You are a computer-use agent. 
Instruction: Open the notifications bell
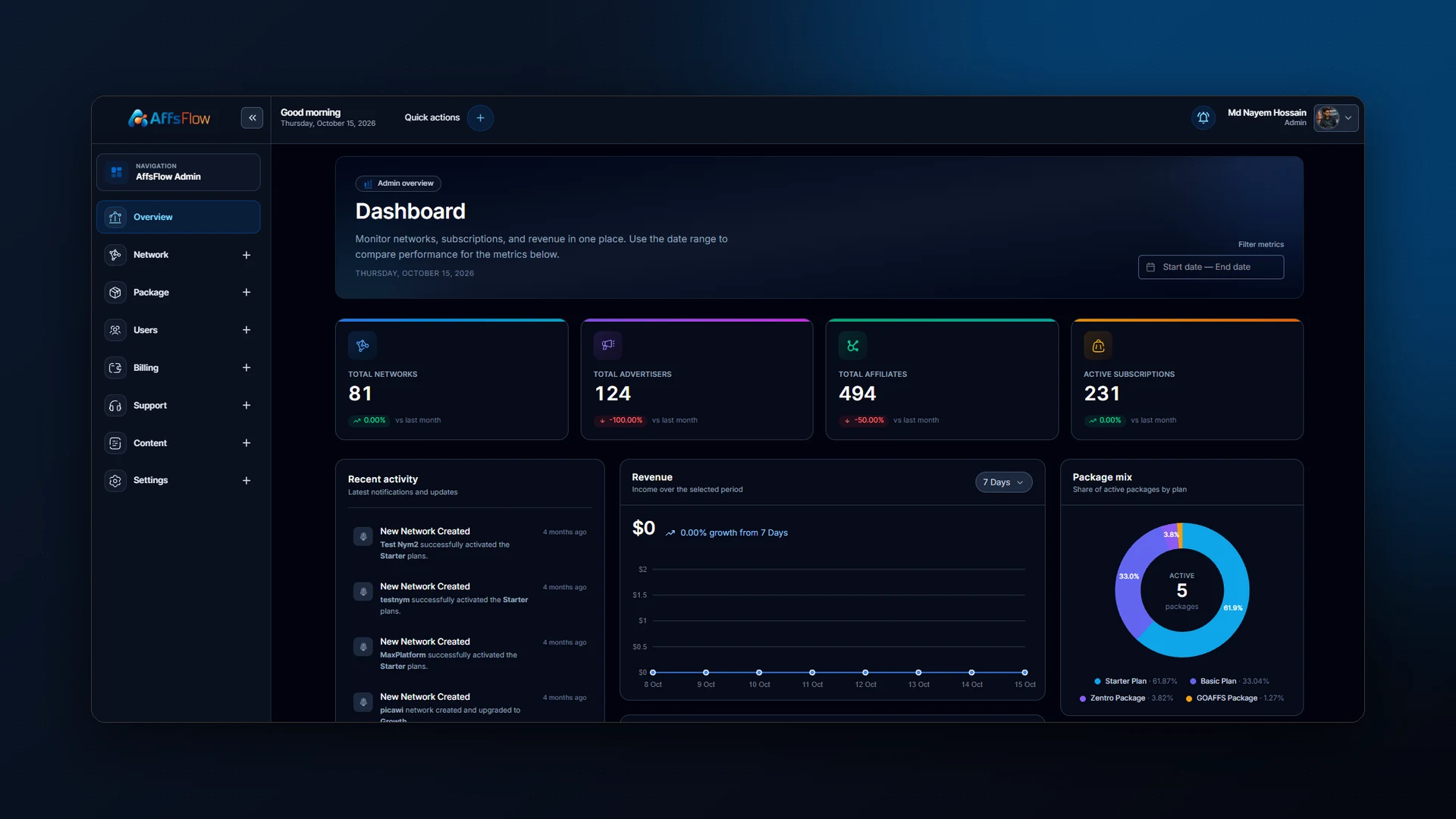1203,118
